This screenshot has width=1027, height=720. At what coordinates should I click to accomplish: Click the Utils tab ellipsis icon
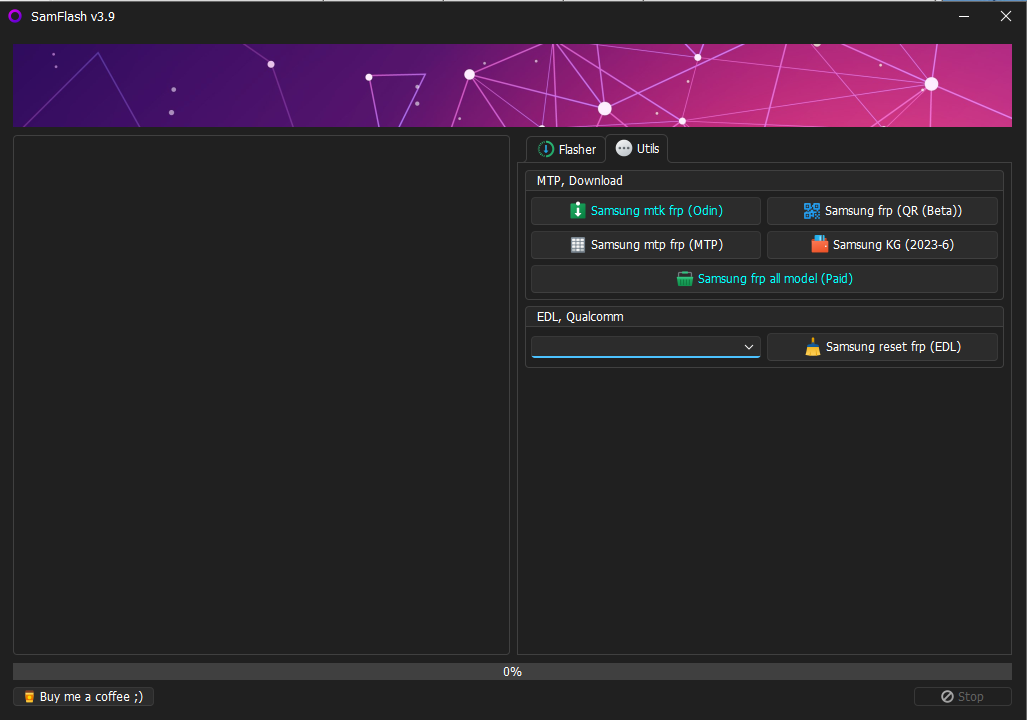624,148
